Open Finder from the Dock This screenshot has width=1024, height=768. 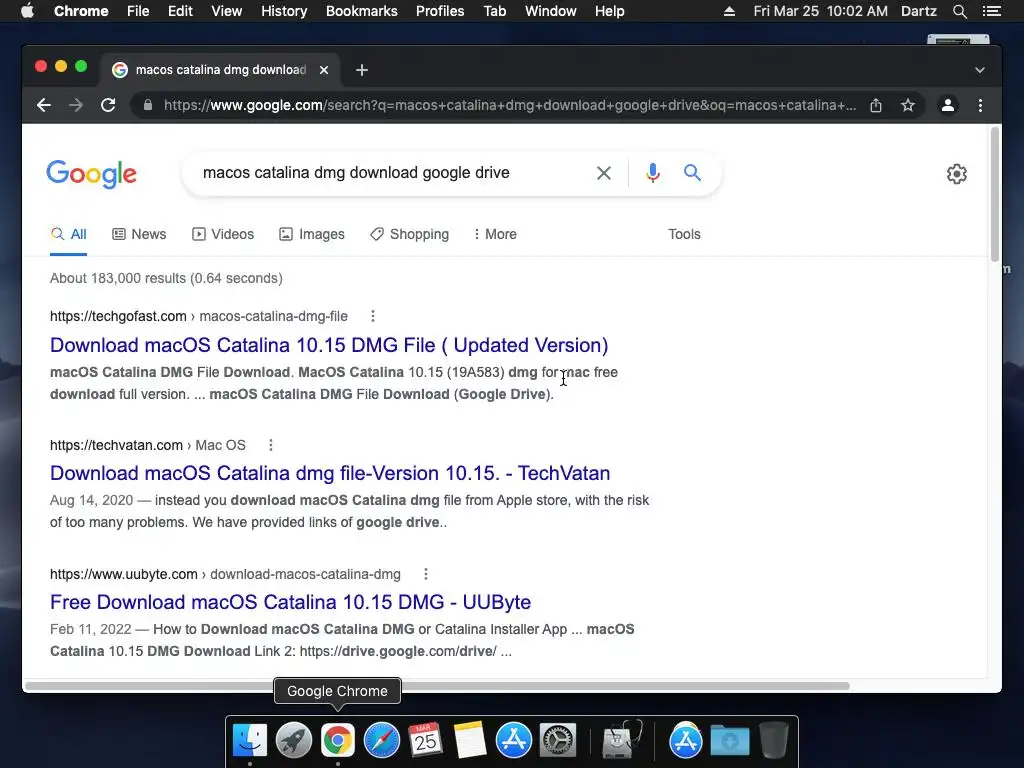pos(250,740)
